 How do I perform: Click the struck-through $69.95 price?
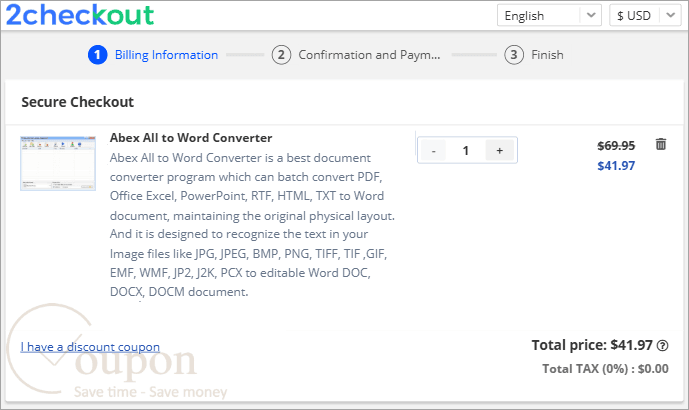coord(616,145)
